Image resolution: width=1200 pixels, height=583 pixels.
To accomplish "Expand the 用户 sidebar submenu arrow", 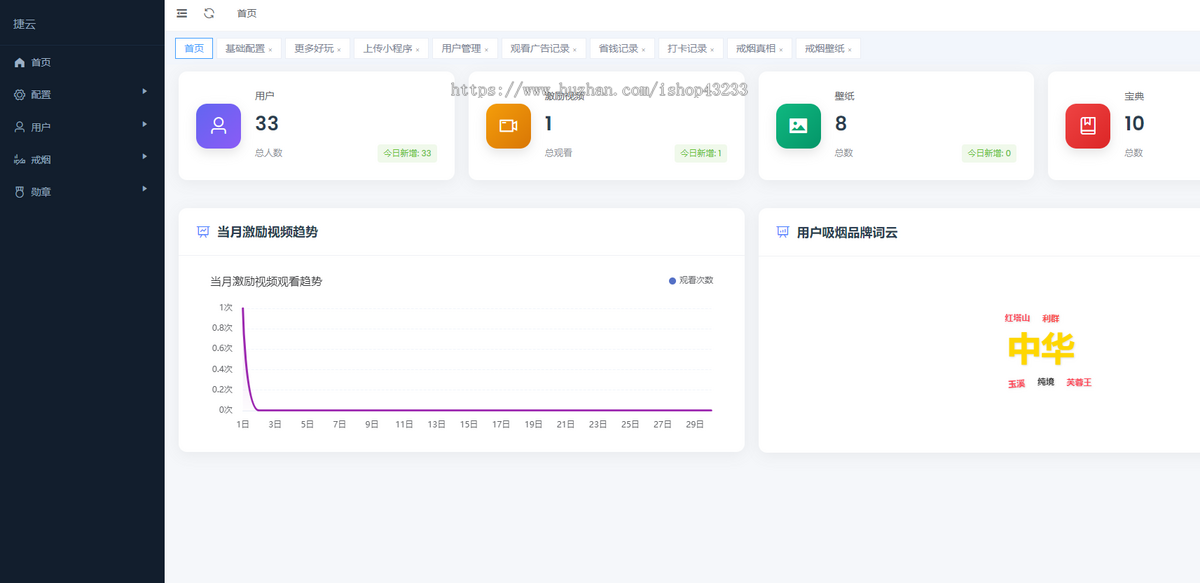I will pos(145,124).
